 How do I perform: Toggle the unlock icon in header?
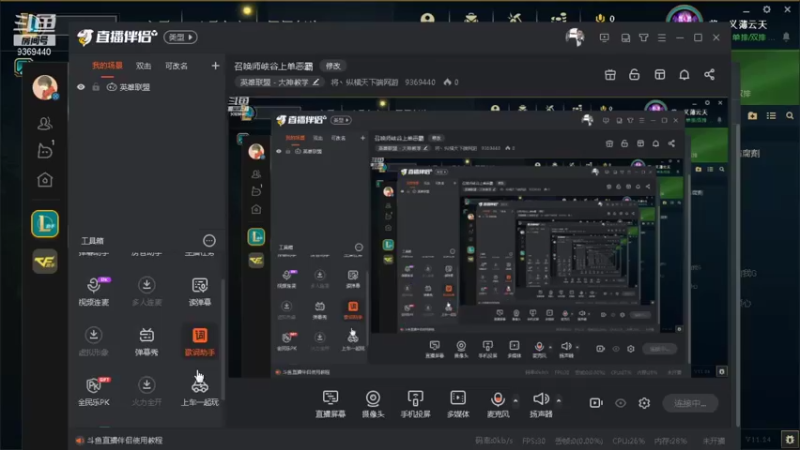634,74
